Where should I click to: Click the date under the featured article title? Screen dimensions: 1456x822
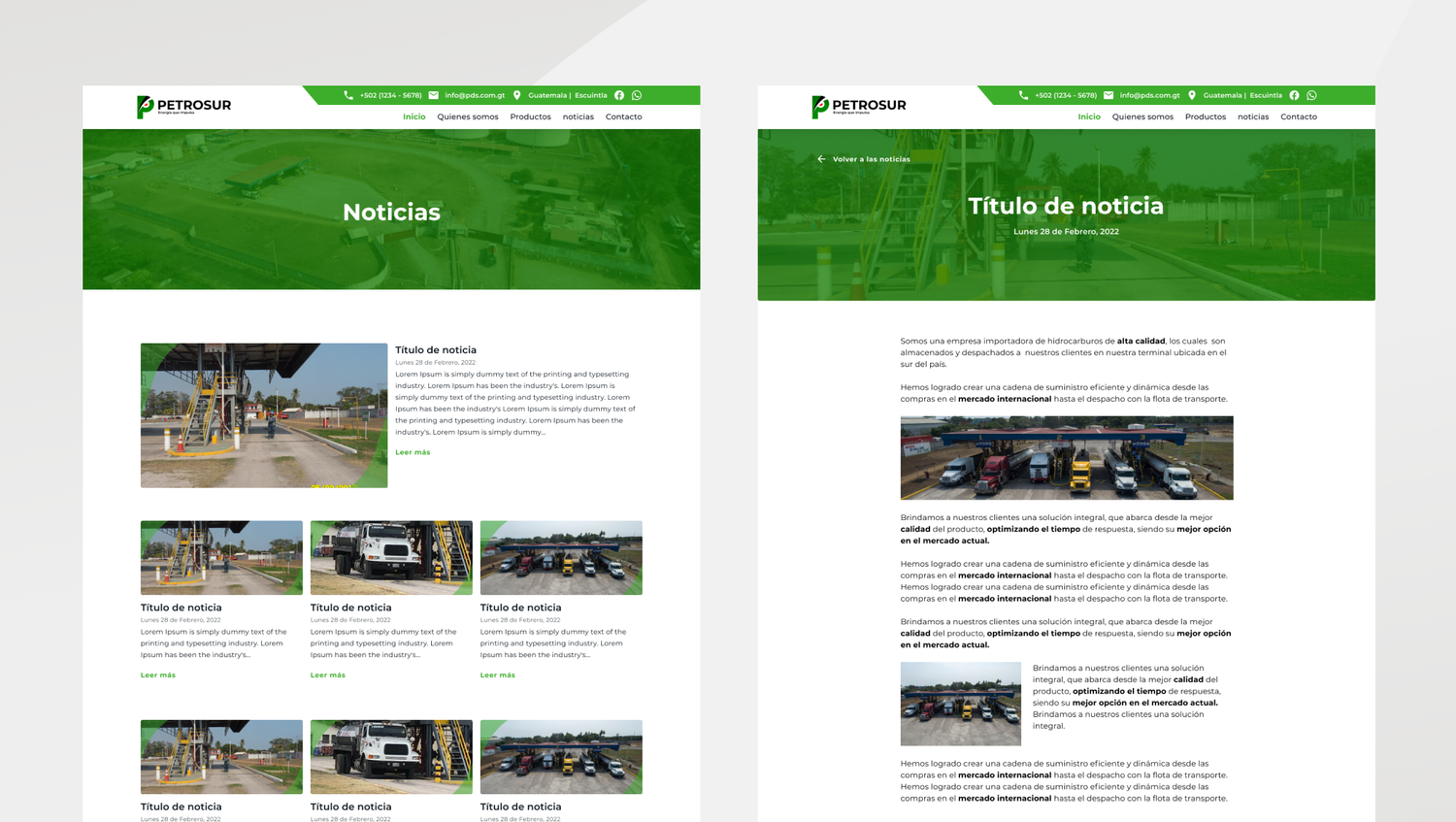pyautogui.click(x=435, y=363)
